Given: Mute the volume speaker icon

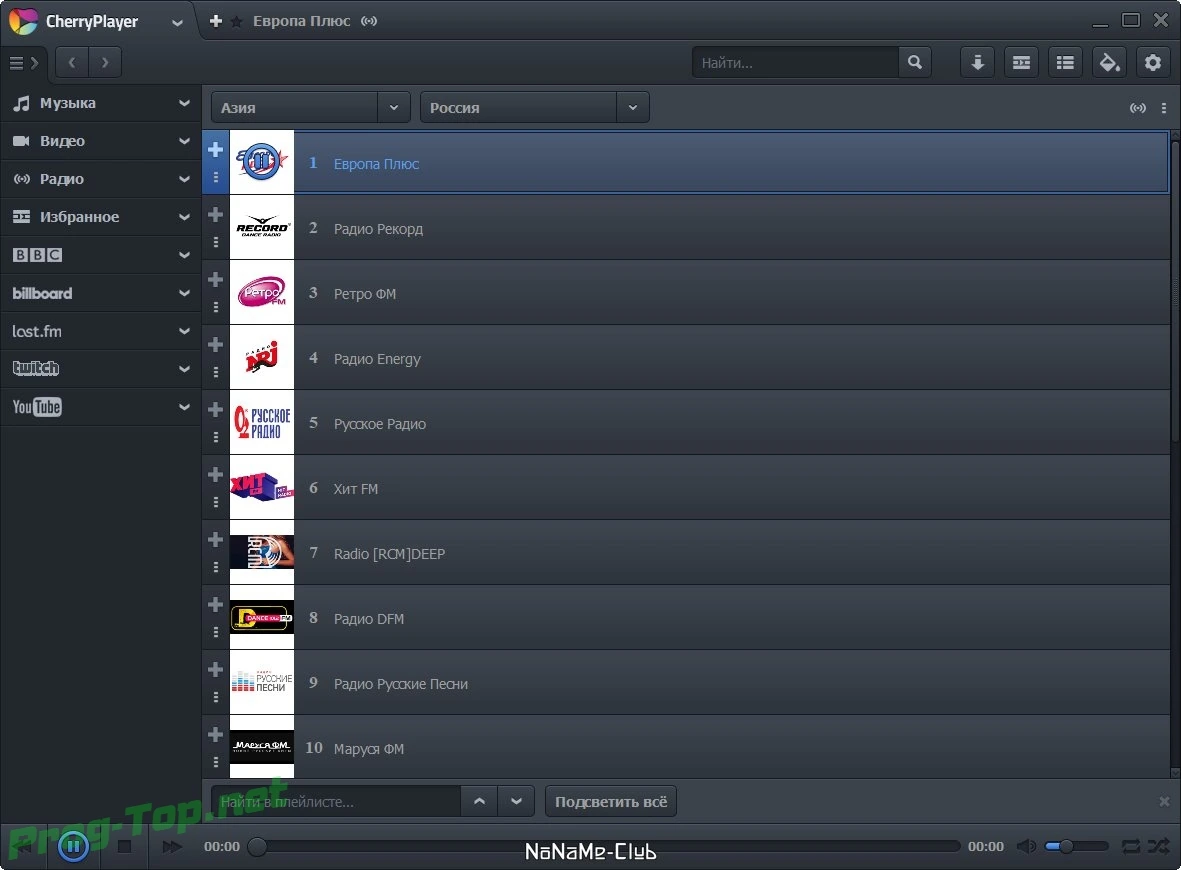Looking at the screenshot, I should [x=1026, y=847].
